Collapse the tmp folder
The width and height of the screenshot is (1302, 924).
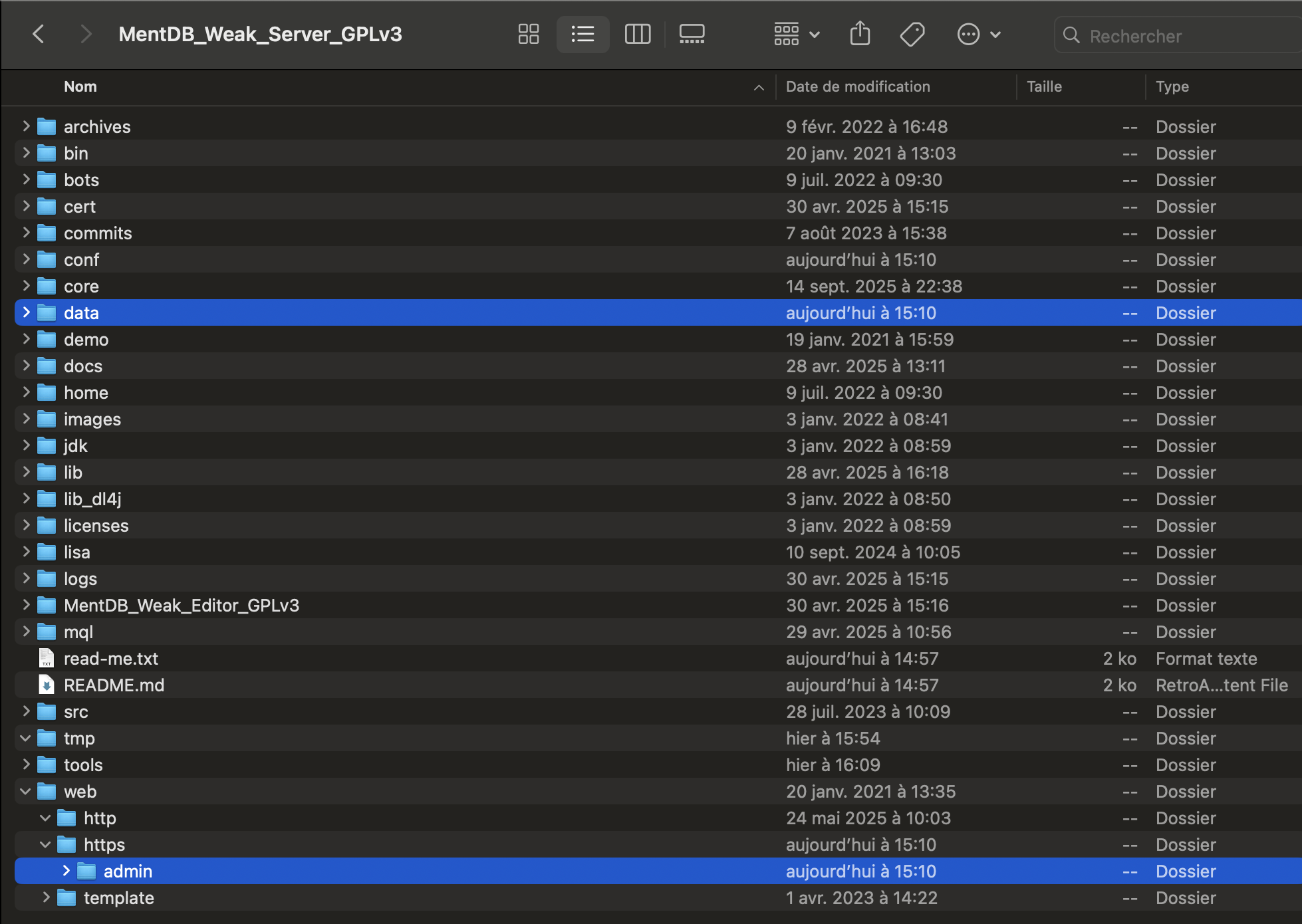coord(25,738)
